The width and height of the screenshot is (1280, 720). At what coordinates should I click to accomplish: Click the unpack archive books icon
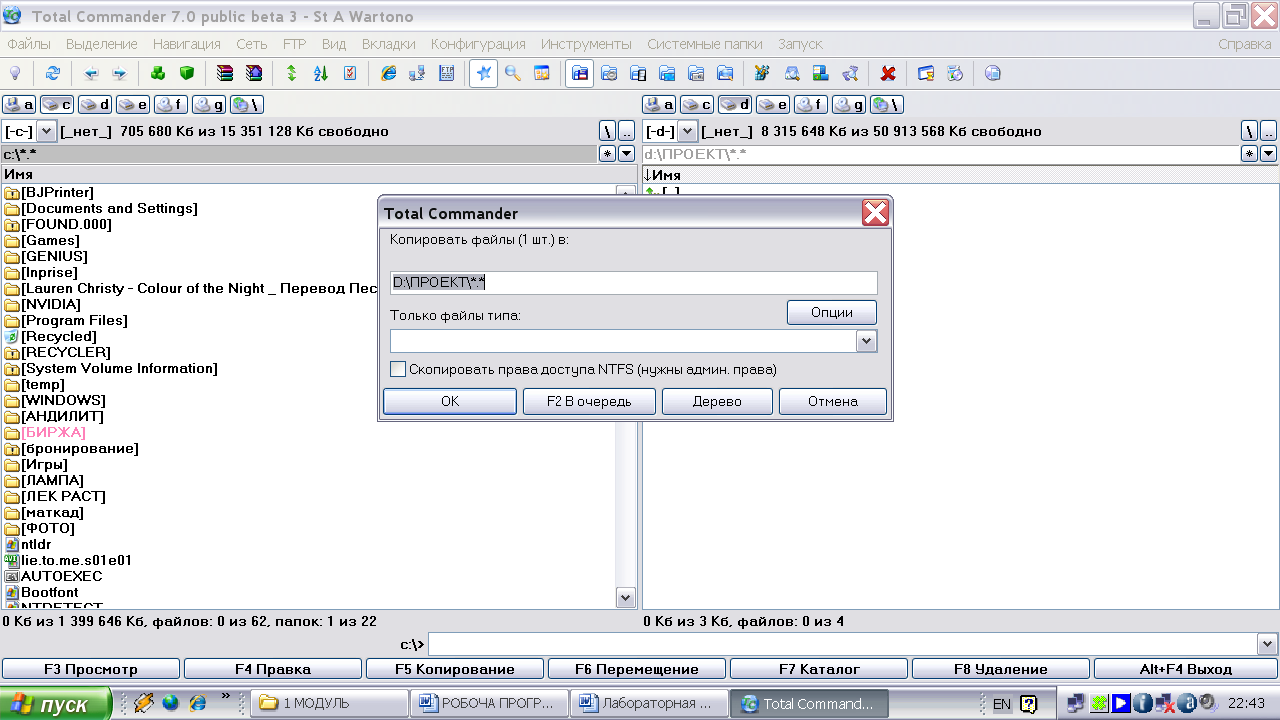[253, 73]
